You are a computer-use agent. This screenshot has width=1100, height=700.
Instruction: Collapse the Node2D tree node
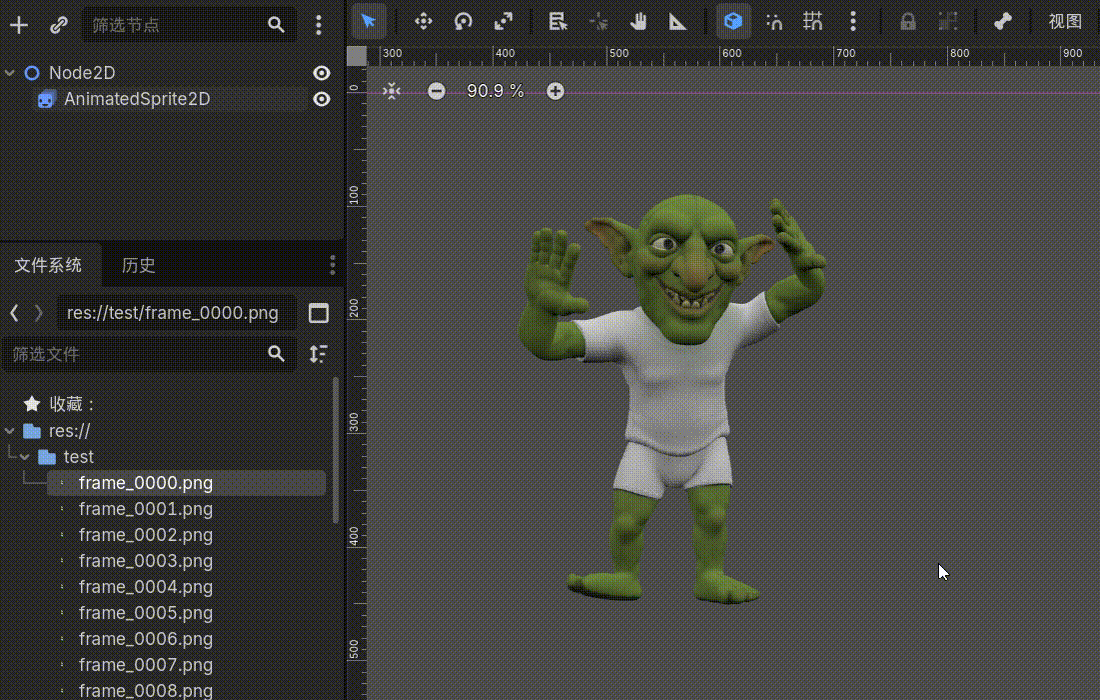point(10,73)
